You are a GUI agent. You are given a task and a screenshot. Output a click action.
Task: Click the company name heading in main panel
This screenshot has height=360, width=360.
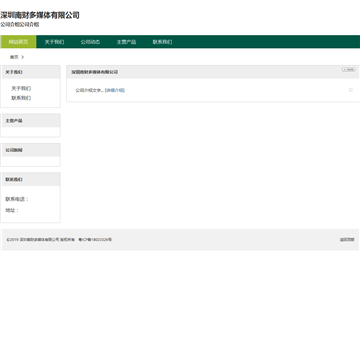coord(95,72)
